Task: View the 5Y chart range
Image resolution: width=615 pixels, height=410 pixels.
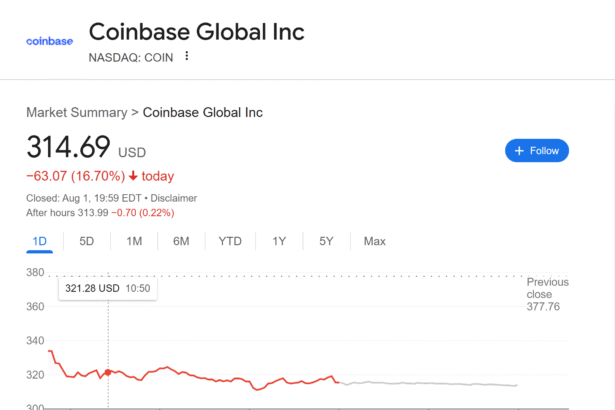Action: (326, 241)
